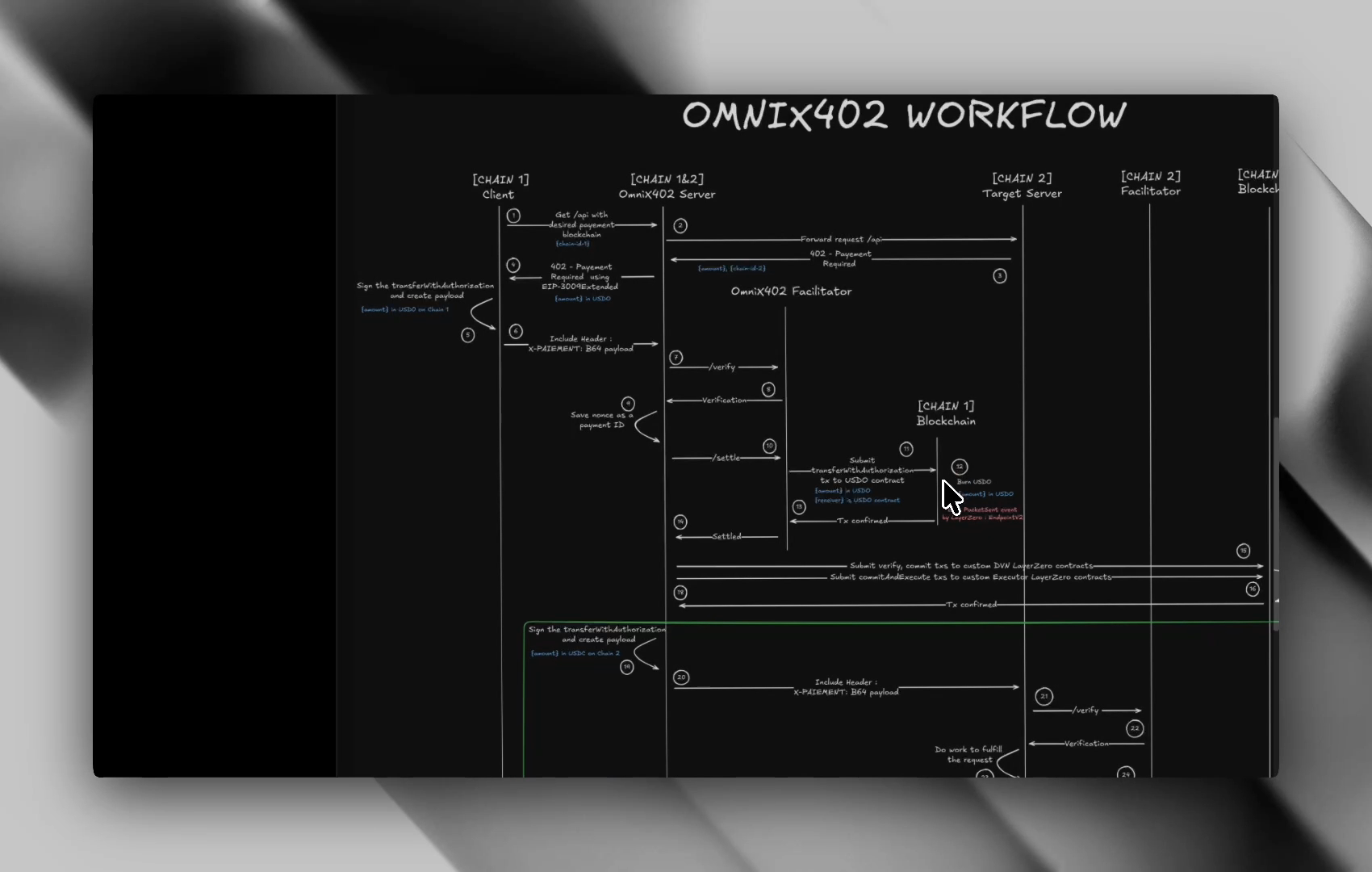Click the step 6 circle marker
The height and width of the screenshot is (872, 1372).
coord(516,331)
